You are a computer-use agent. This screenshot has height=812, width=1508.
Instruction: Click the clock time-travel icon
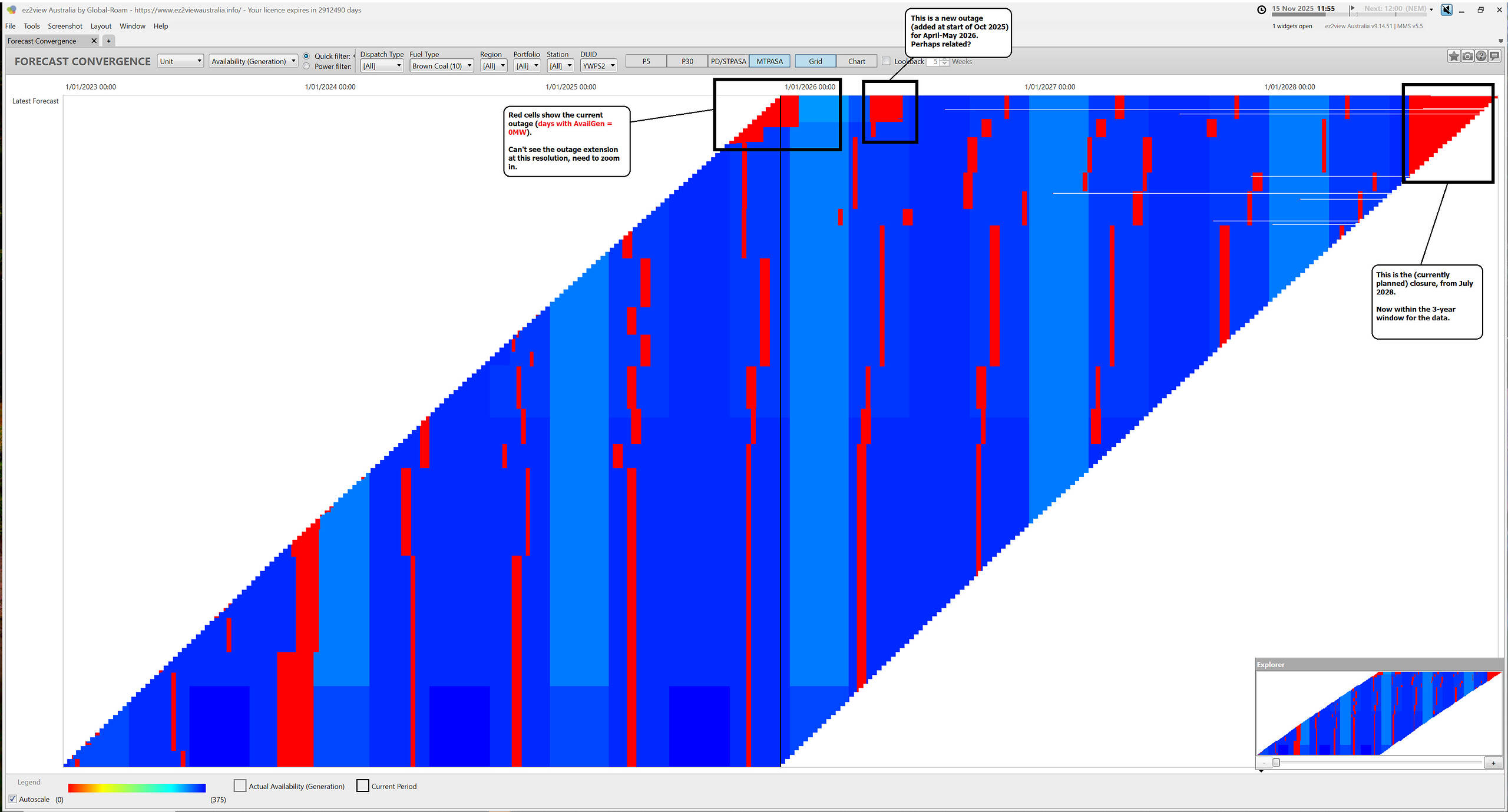(x=1261, y=9)
